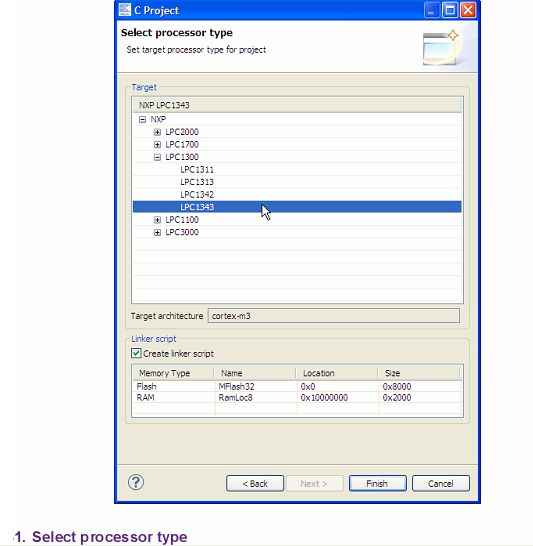The width and height of the screenshot is (533, 546).
Task: Expand the LPC1100 family node
Action: point(157,220)
